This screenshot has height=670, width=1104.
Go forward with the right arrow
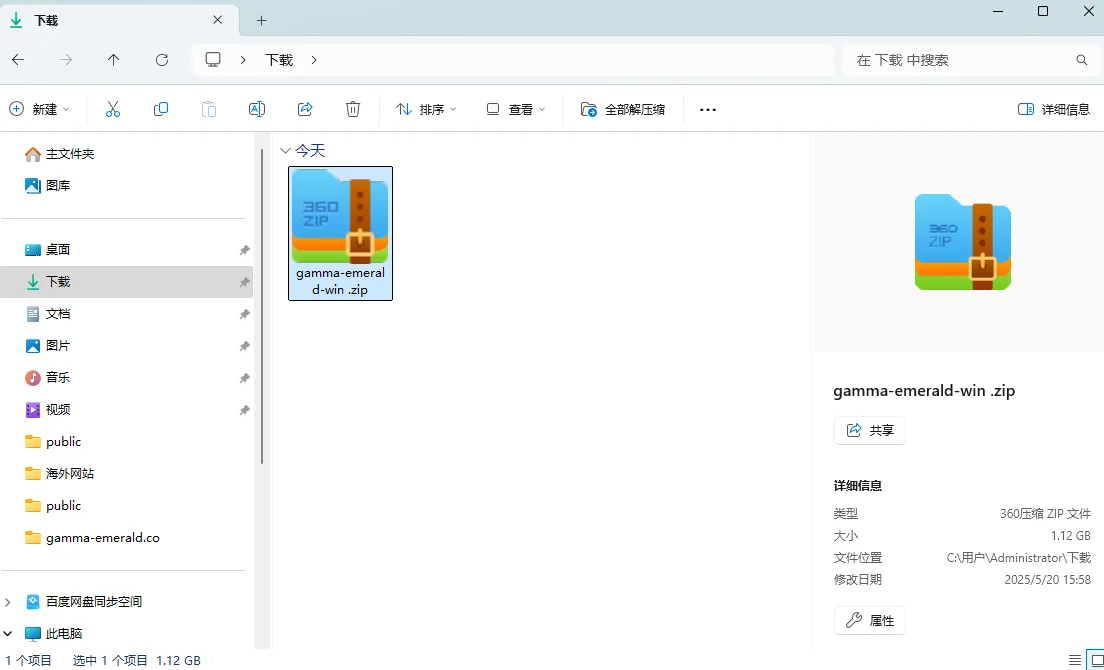[66, 60]
